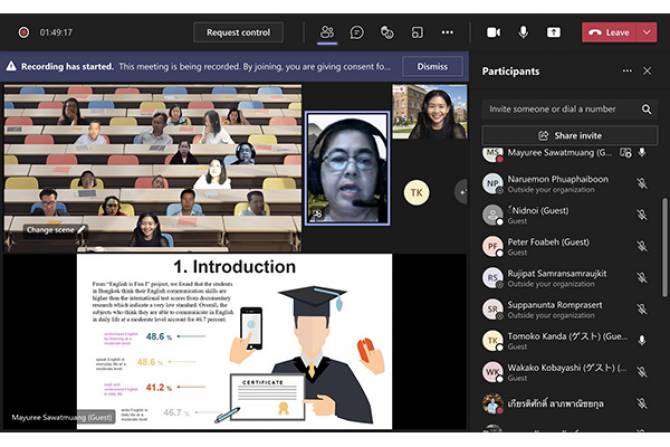Image resolution: width=670 pixels, height=447 pixels.
Task: Click the Invite someone or dial field
Action: [555, 108]
